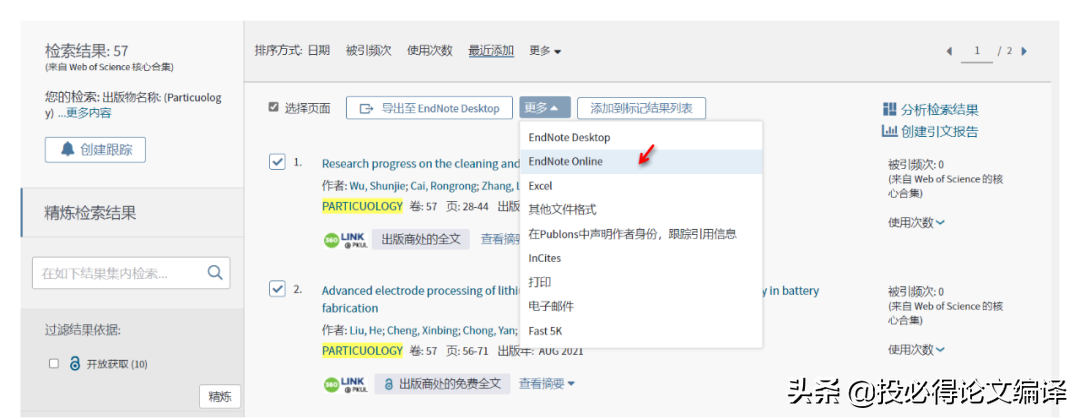Sort results by 使用次数

430,50
